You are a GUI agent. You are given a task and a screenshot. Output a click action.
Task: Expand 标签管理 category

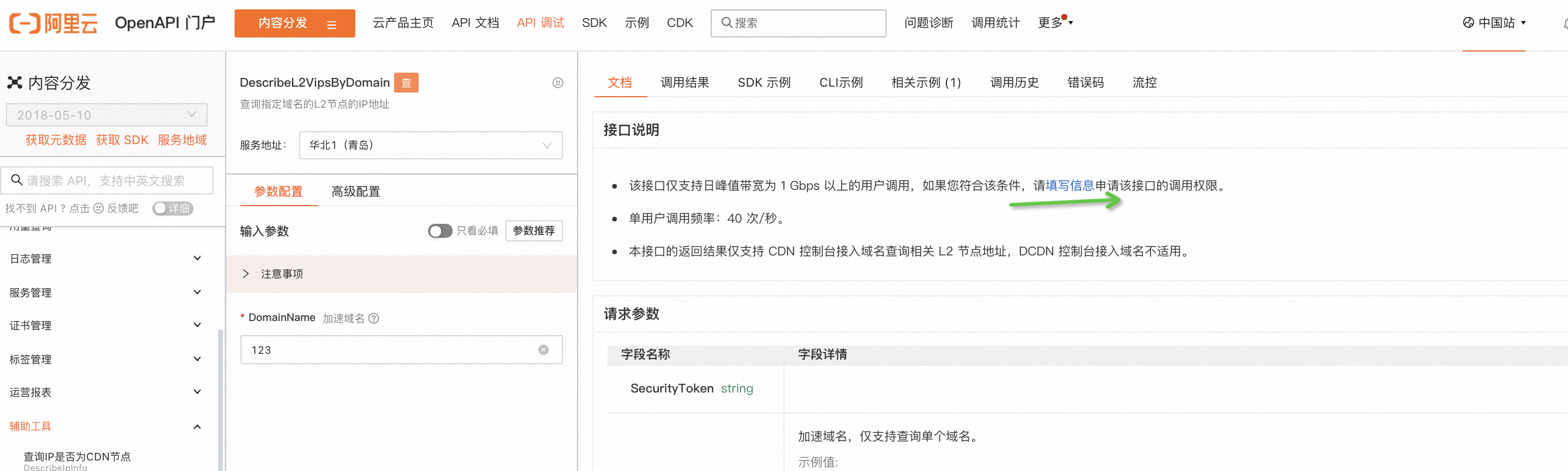[x=106, y=359]
